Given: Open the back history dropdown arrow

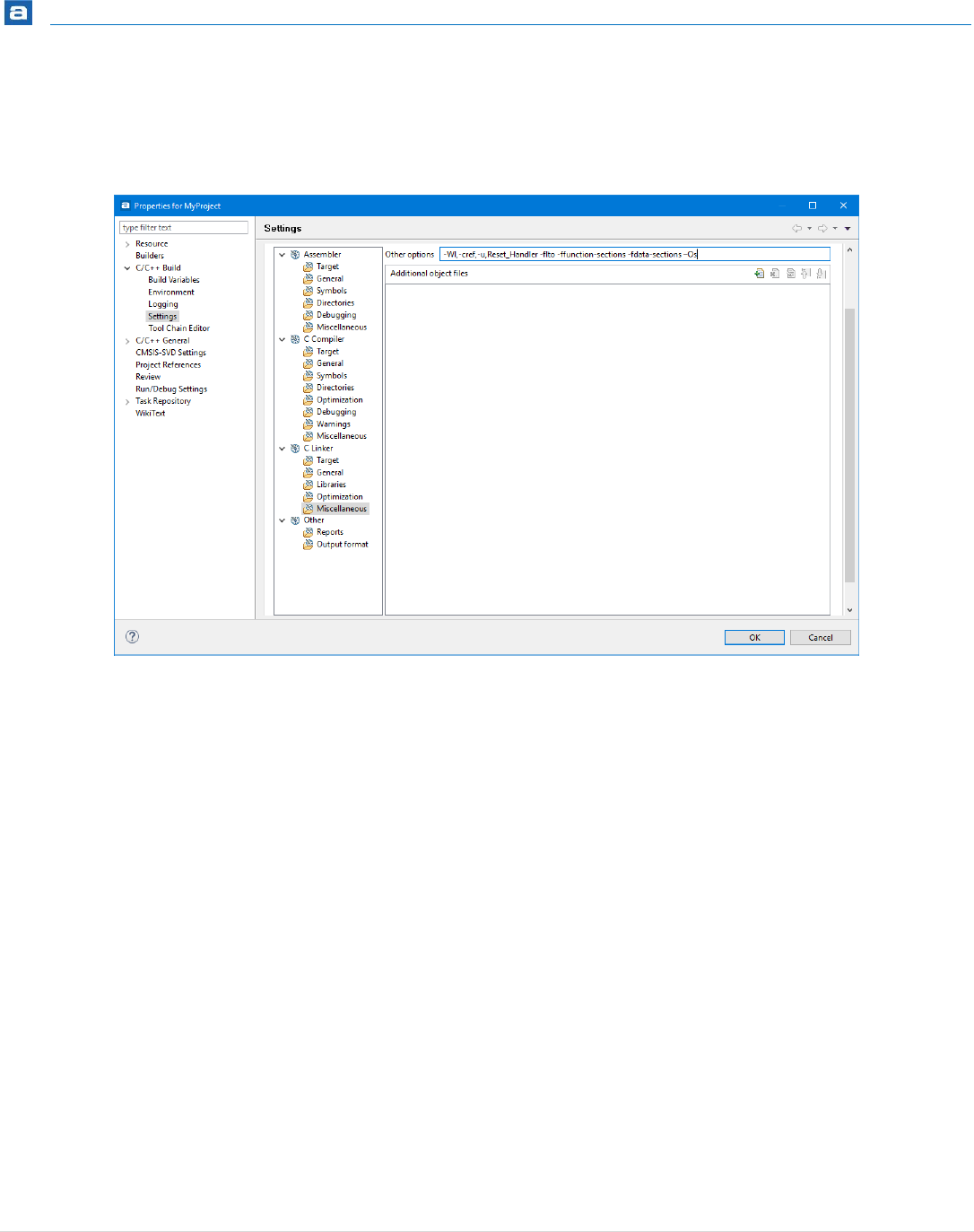Looking at the screenshot, I should click(x=809, y=229).
